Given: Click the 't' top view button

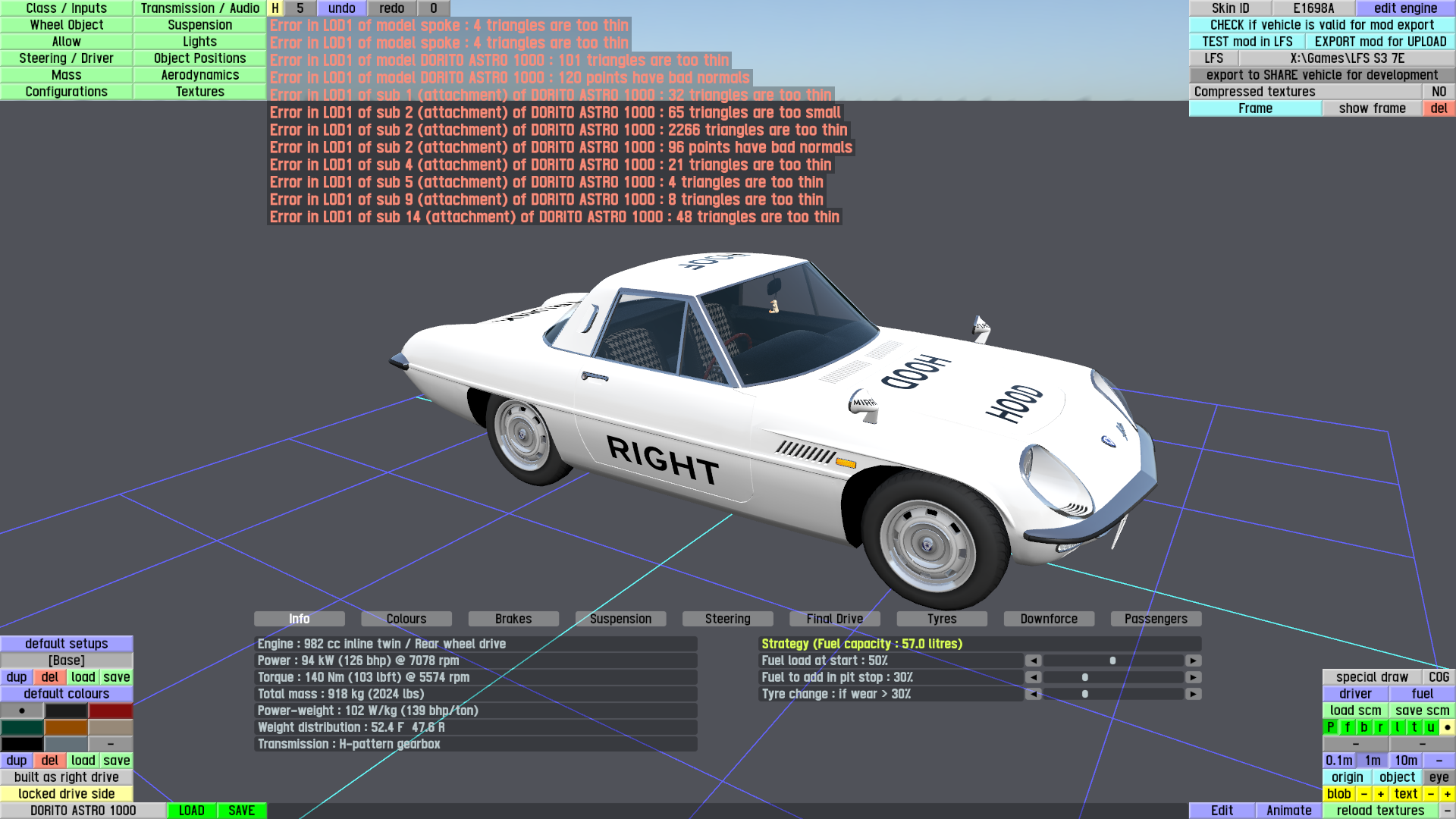Looking at the screenshot, I should pyautogui.click(x=1414, y=727).
